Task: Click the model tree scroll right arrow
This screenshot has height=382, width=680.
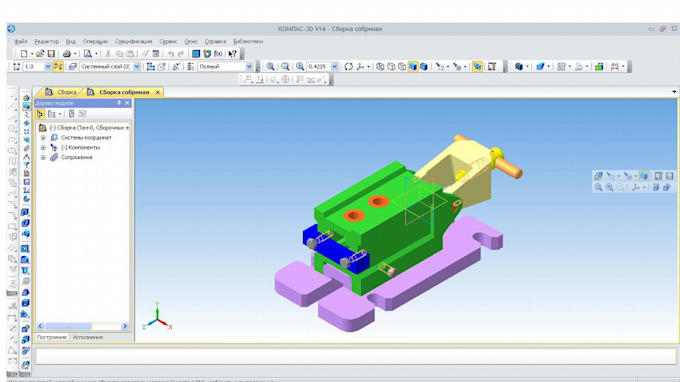Action: (x=125, y=326)
